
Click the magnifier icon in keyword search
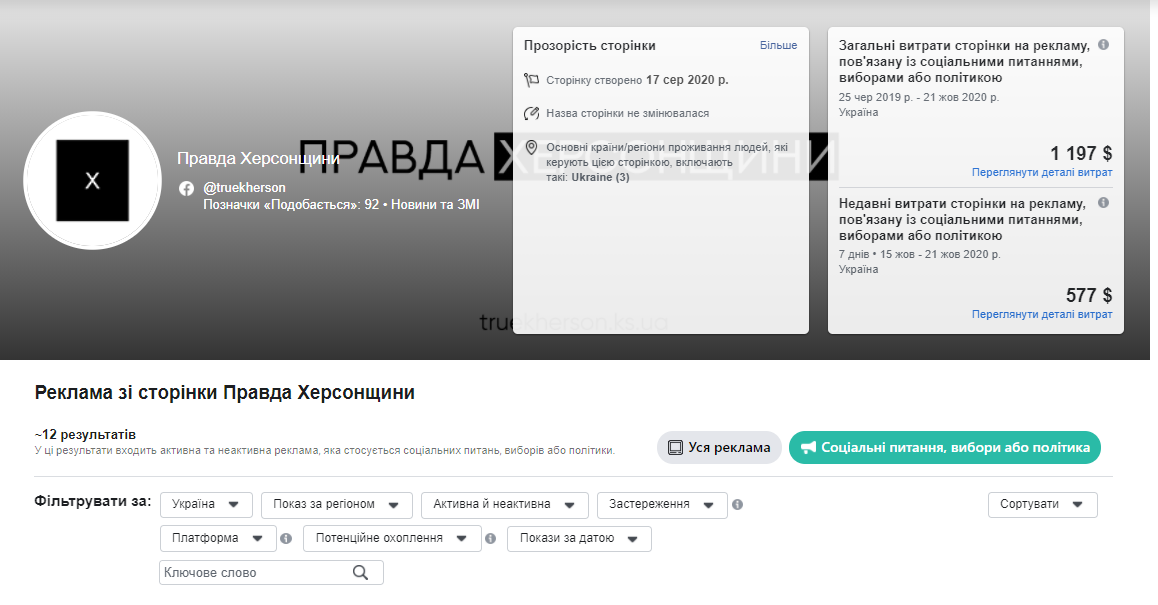(360, 572)
